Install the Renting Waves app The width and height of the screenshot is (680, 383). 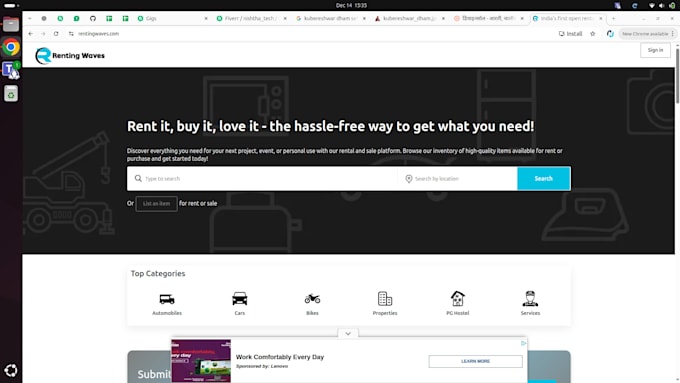(570, 33)
